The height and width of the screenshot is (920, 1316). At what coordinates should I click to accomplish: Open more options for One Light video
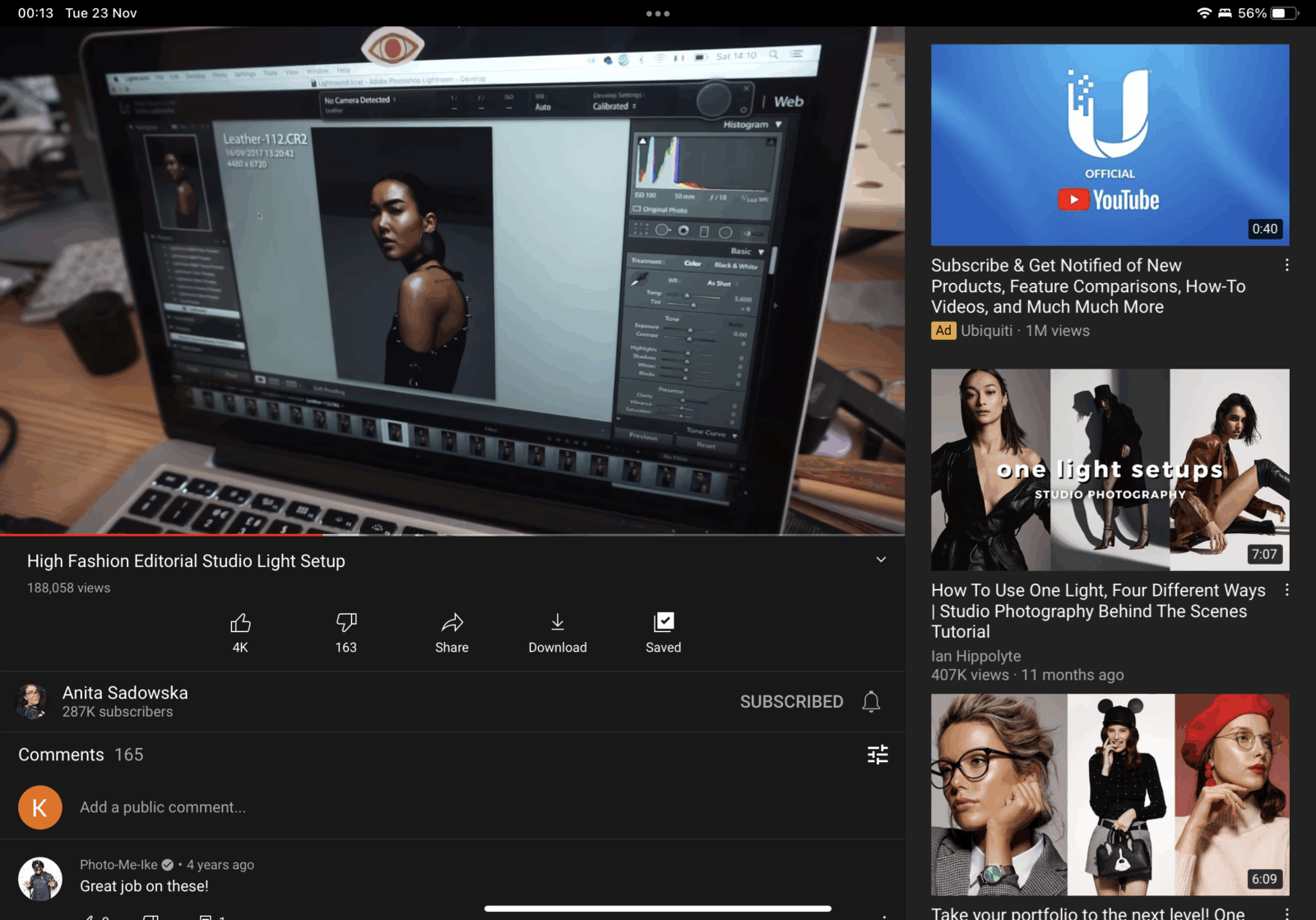coord(1286,591)
